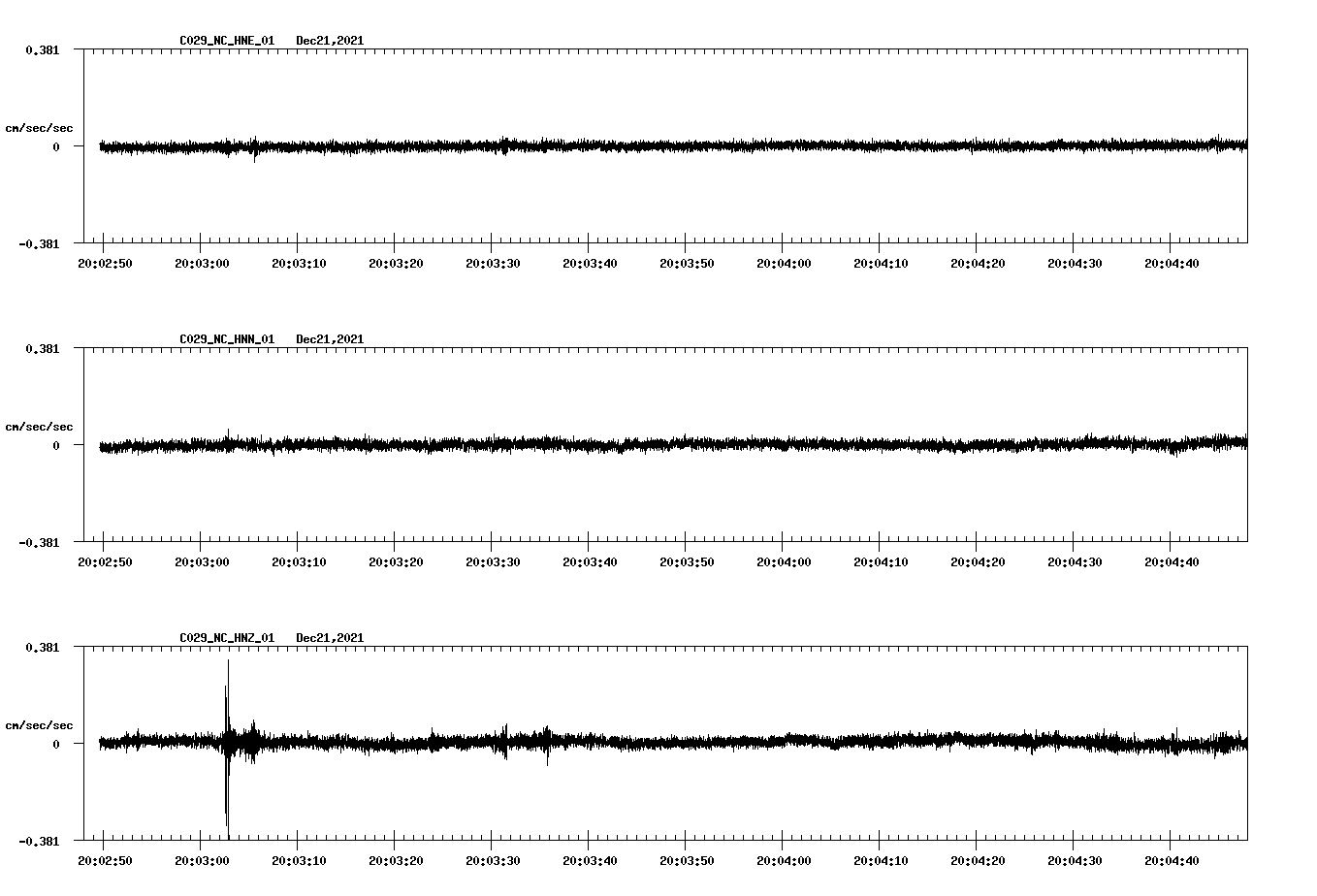This screenshot has height=896, width=1317.
Task: Select the 20:04:20 time label under HNZ plot
Action: tap(978, 861)
